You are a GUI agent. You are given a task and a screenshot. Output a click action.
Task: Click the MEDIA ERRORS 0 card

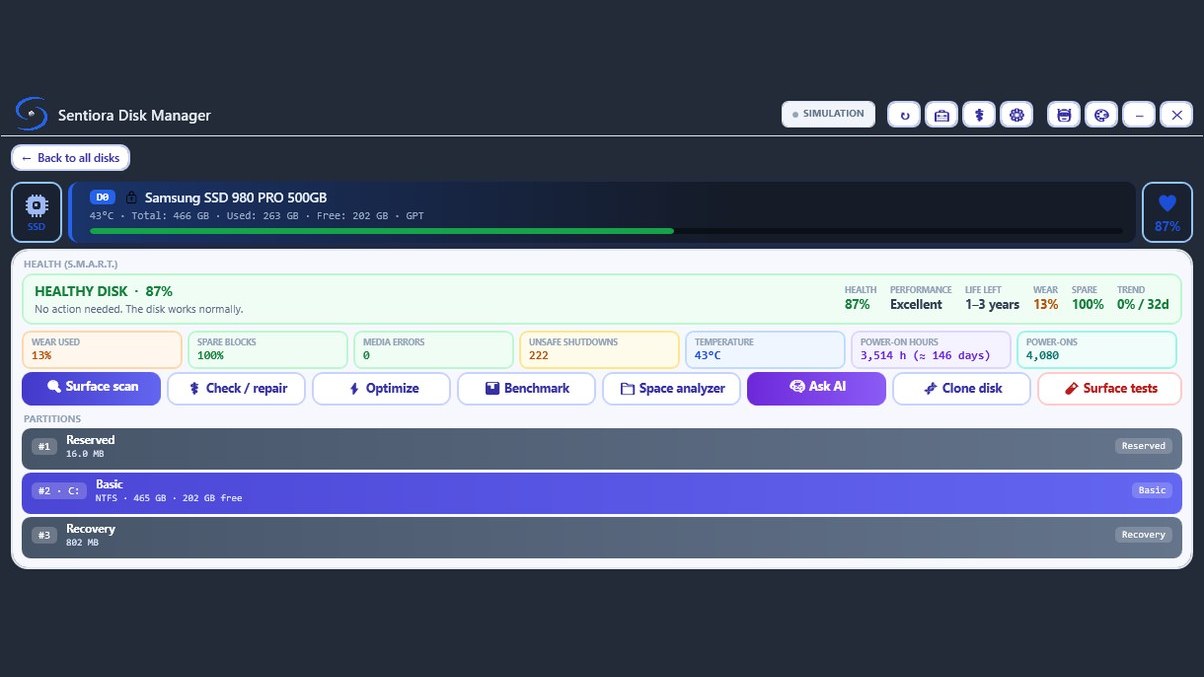coord(433,350)
